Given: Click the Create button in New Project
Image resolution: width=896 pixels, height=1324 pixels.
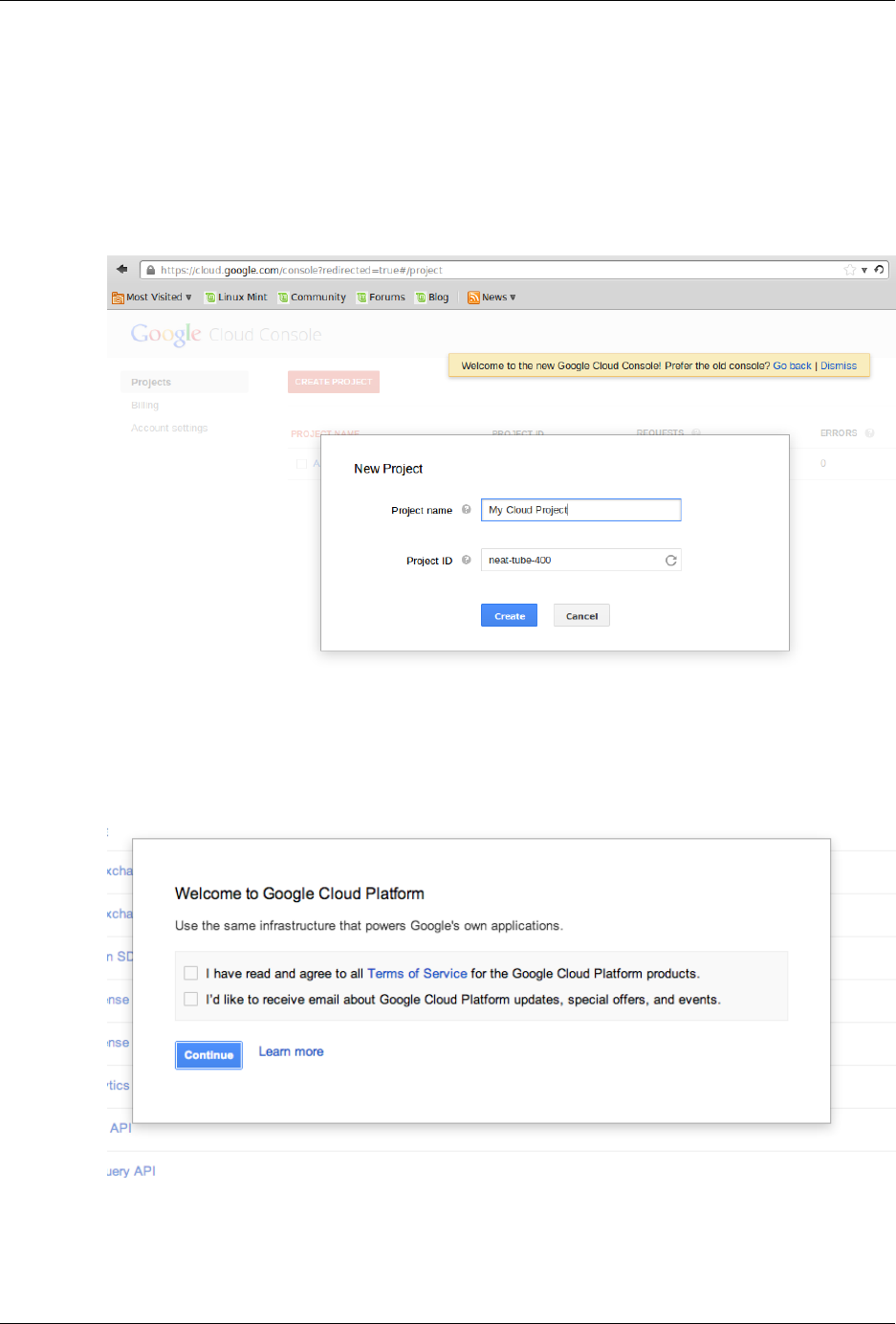Looking at the screenshot, I should point(509,616).
